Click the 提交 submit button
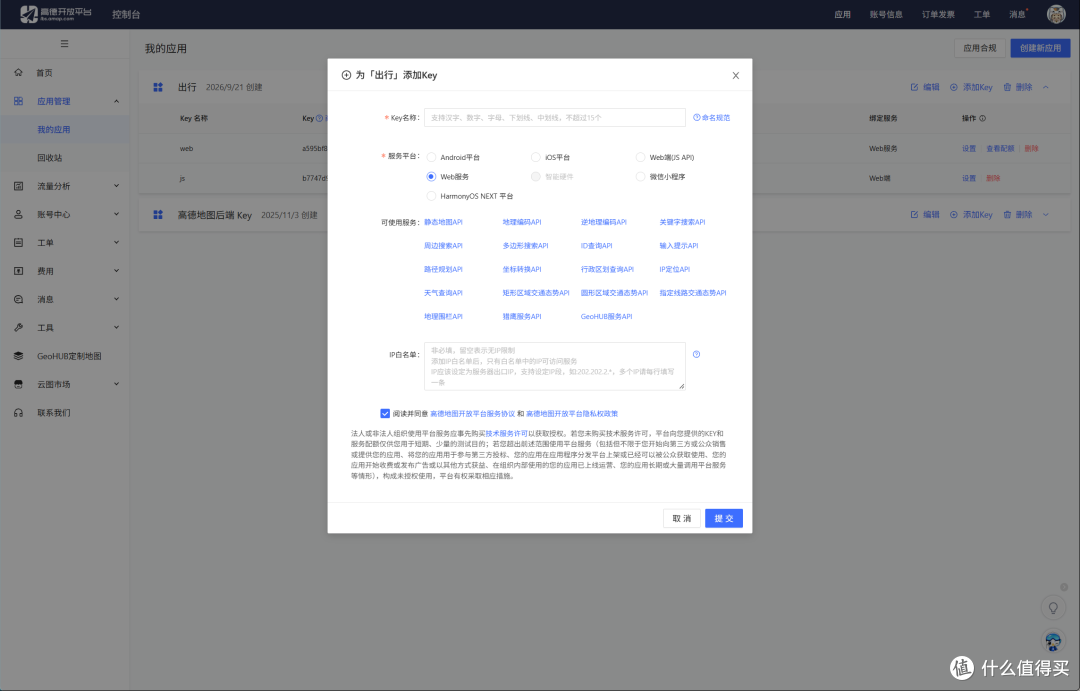The height and width of the screenshot is (691, 1080). [x=724, y=518]
